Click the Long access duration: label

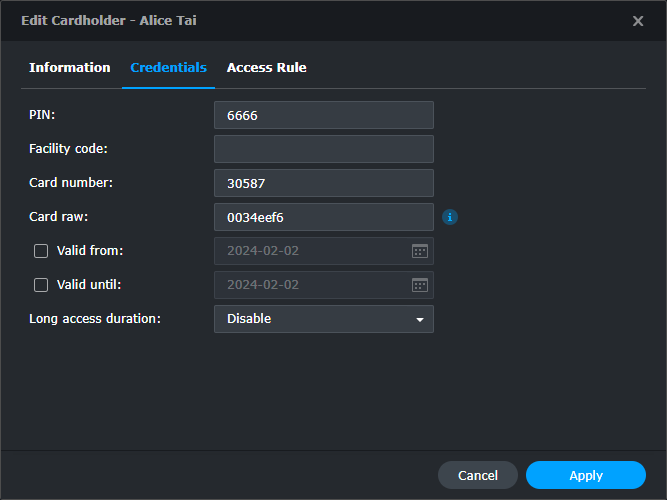95,319
